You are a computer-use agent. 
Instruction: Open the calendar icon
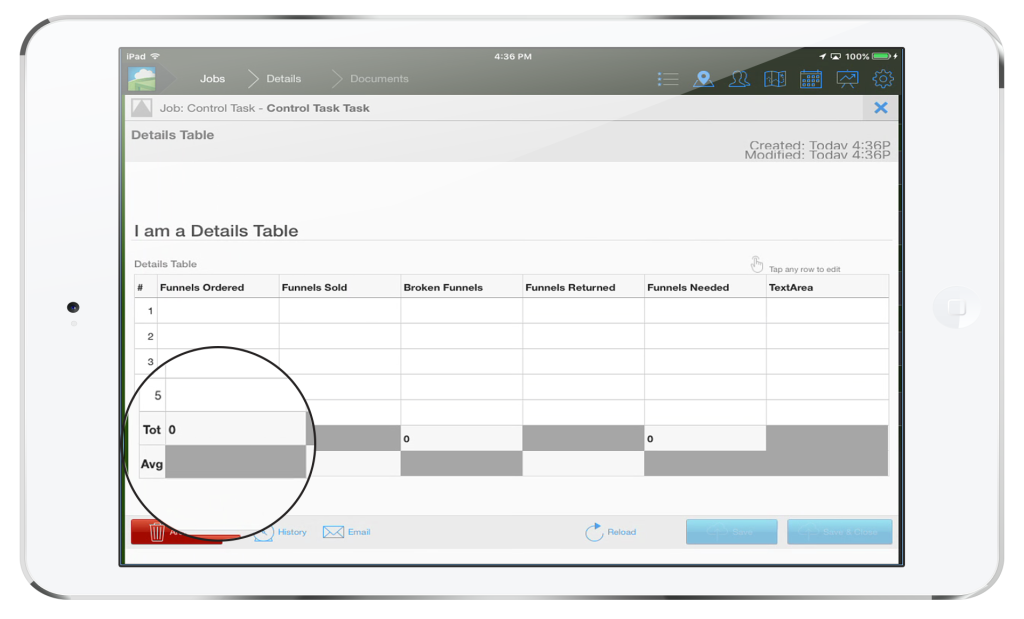[x=811, y=79]
